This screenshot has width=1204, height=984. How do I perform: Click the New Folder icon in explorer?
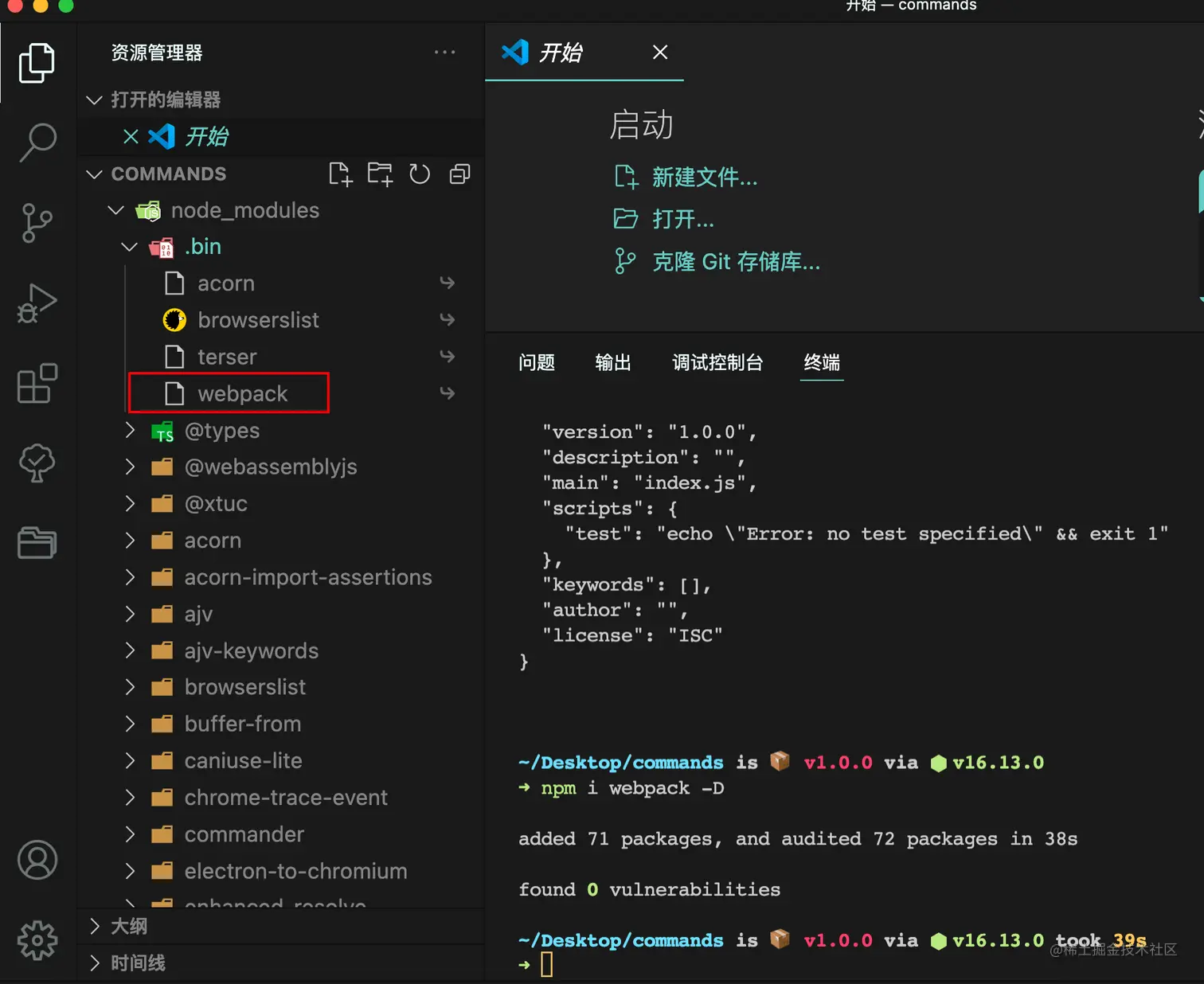[x=380, y=174]
